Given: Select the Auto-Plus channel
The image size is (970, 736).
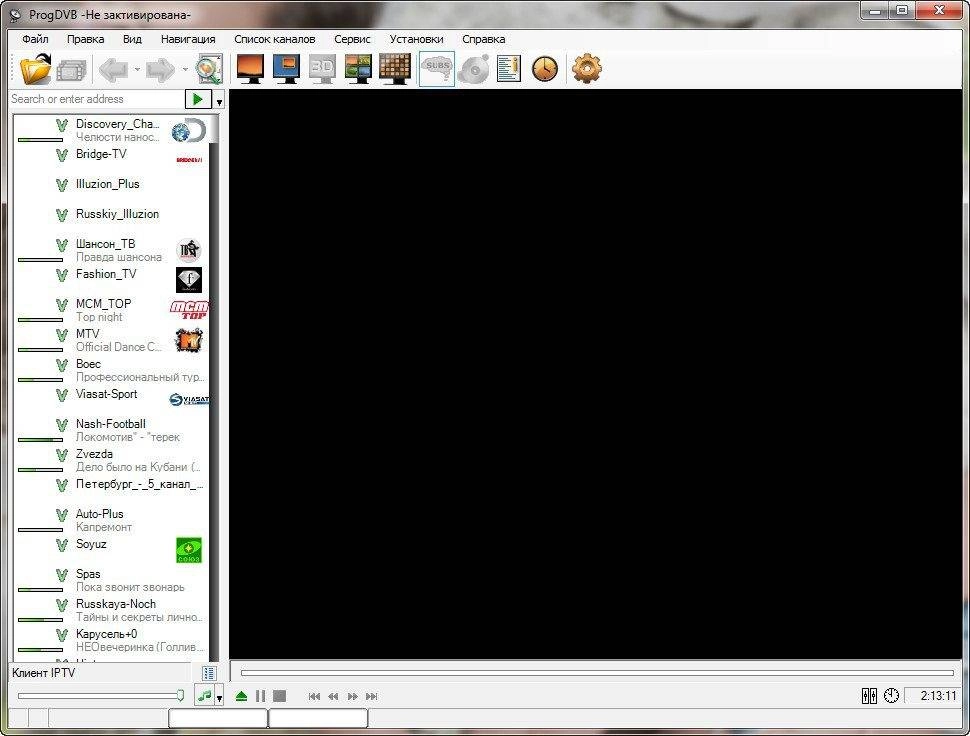Looking at the screenshot, I should (x=111, y=520).
